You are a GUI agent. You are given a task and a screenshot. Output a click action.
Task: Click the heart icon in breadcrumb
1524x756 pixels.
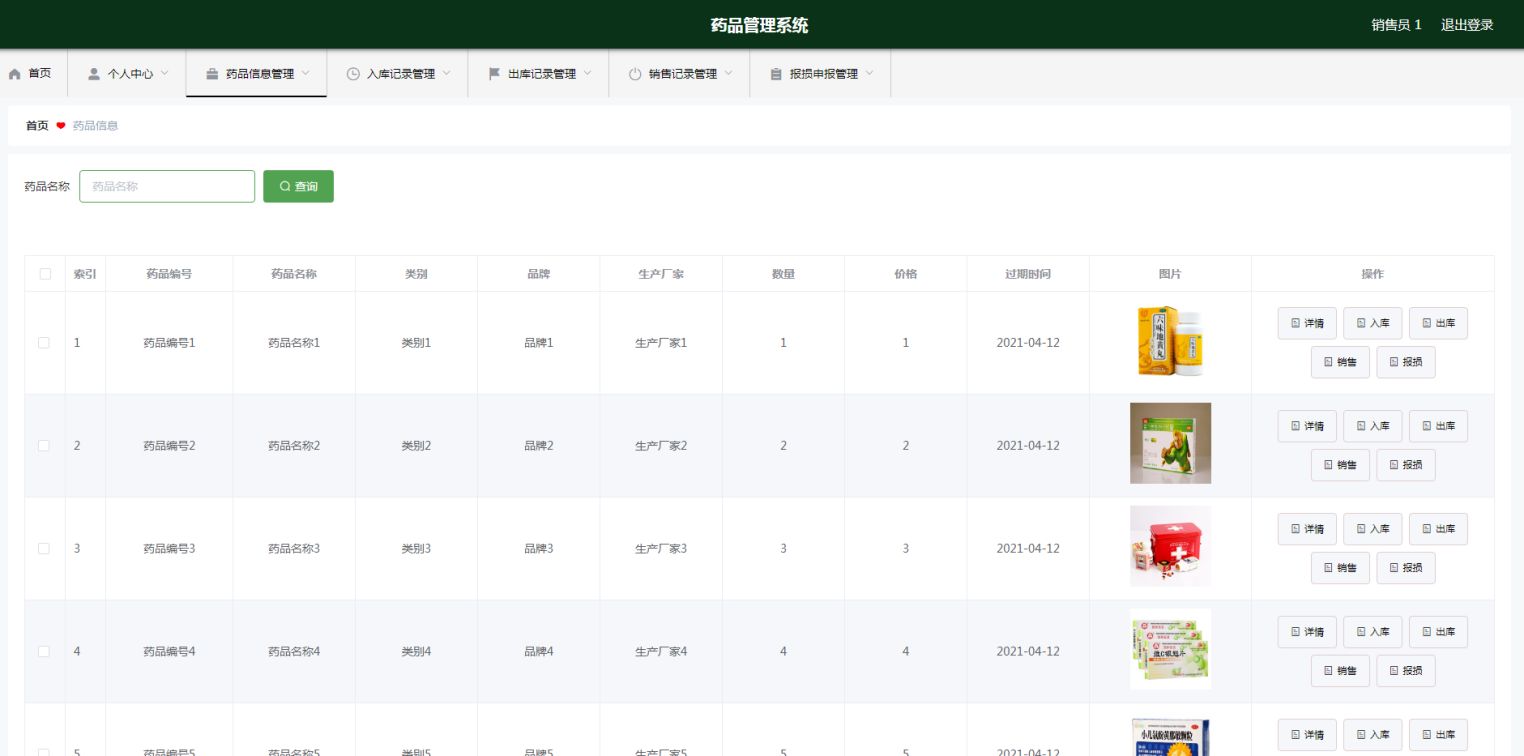pos(61,126)
